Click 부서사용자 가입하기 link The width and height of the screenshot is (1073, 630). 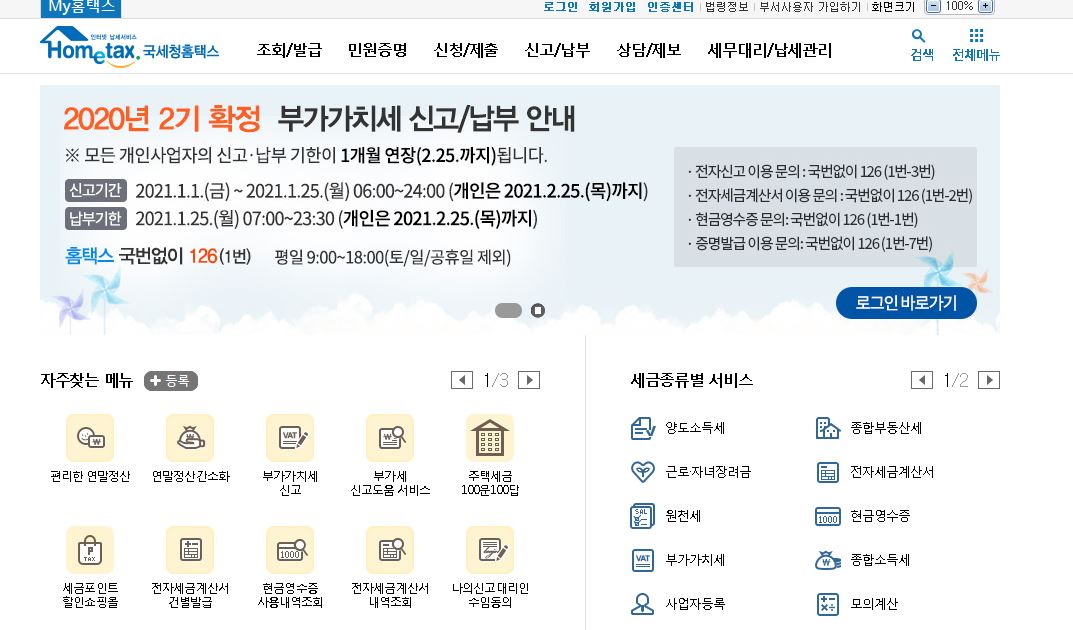point(810,7)
